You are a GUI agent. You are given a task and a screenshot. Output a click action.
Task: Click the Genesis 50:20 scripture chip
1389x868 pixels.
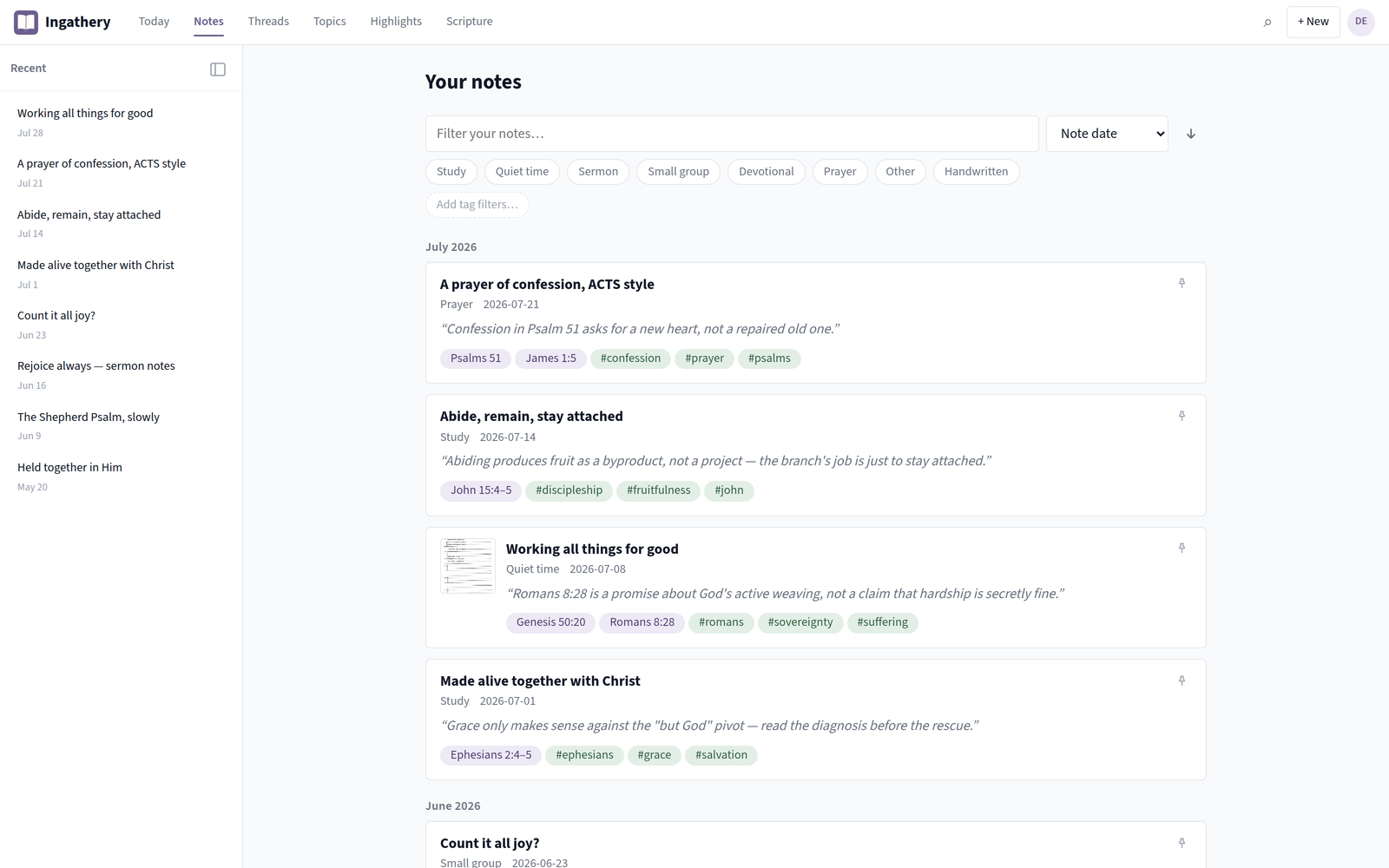pos(550,622)
